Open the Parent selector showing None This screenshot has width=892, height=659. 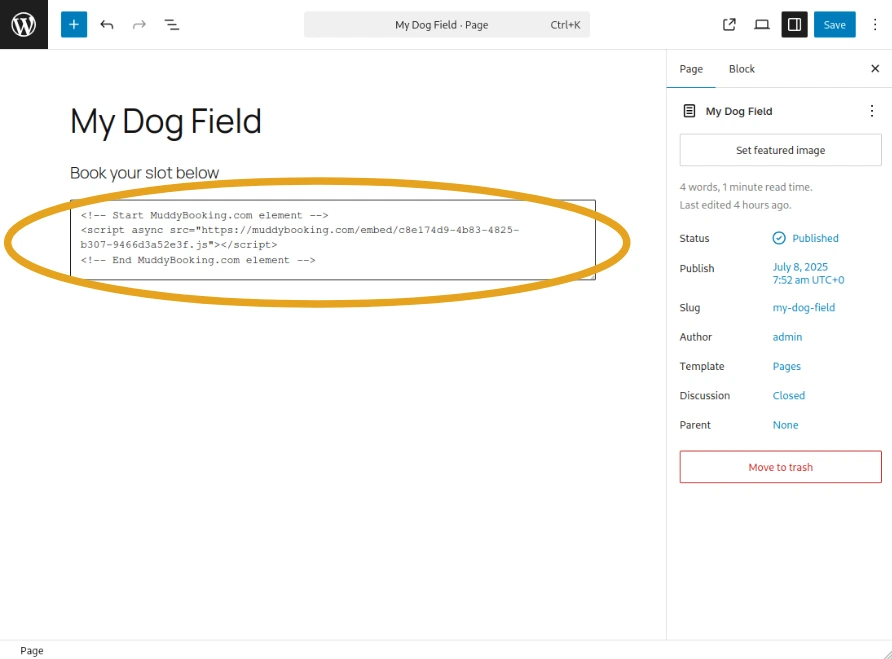[785, 425]
